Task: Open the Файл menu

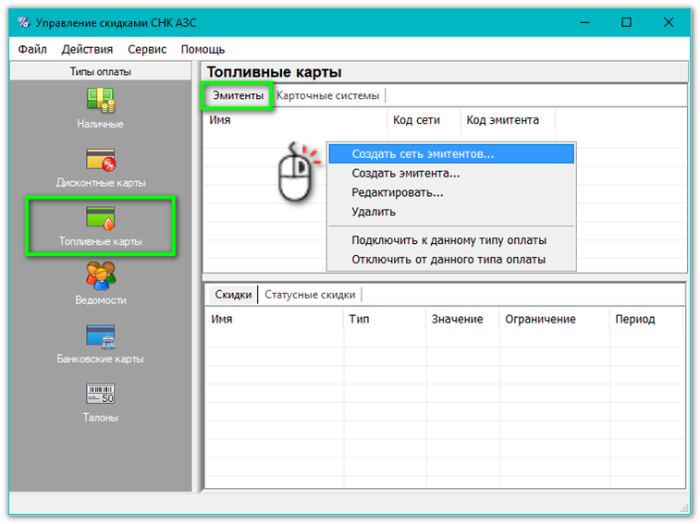Action: point(32,49)
